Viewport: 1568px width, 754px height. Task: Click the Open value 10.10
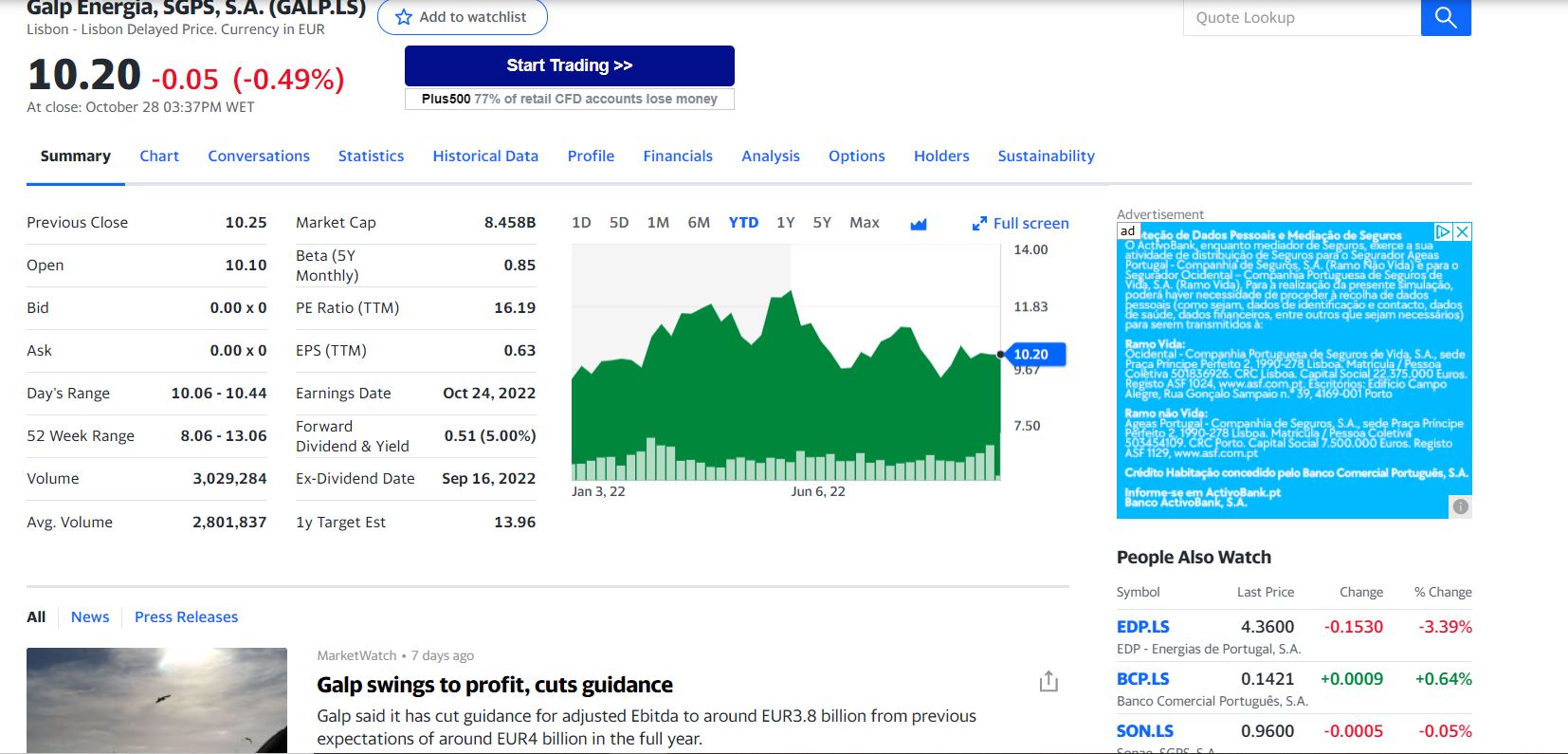coord(246,266)
